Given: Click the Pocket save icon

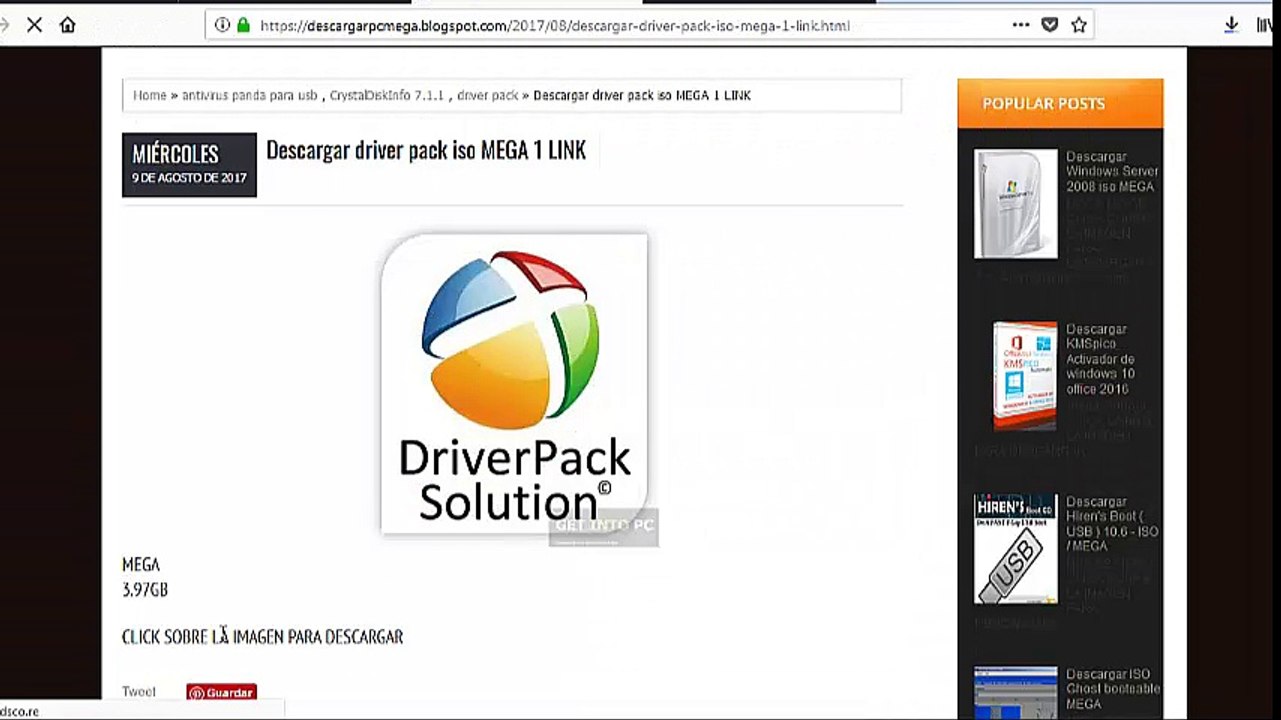Looking at the screenshot, I should coord(1049,25).
